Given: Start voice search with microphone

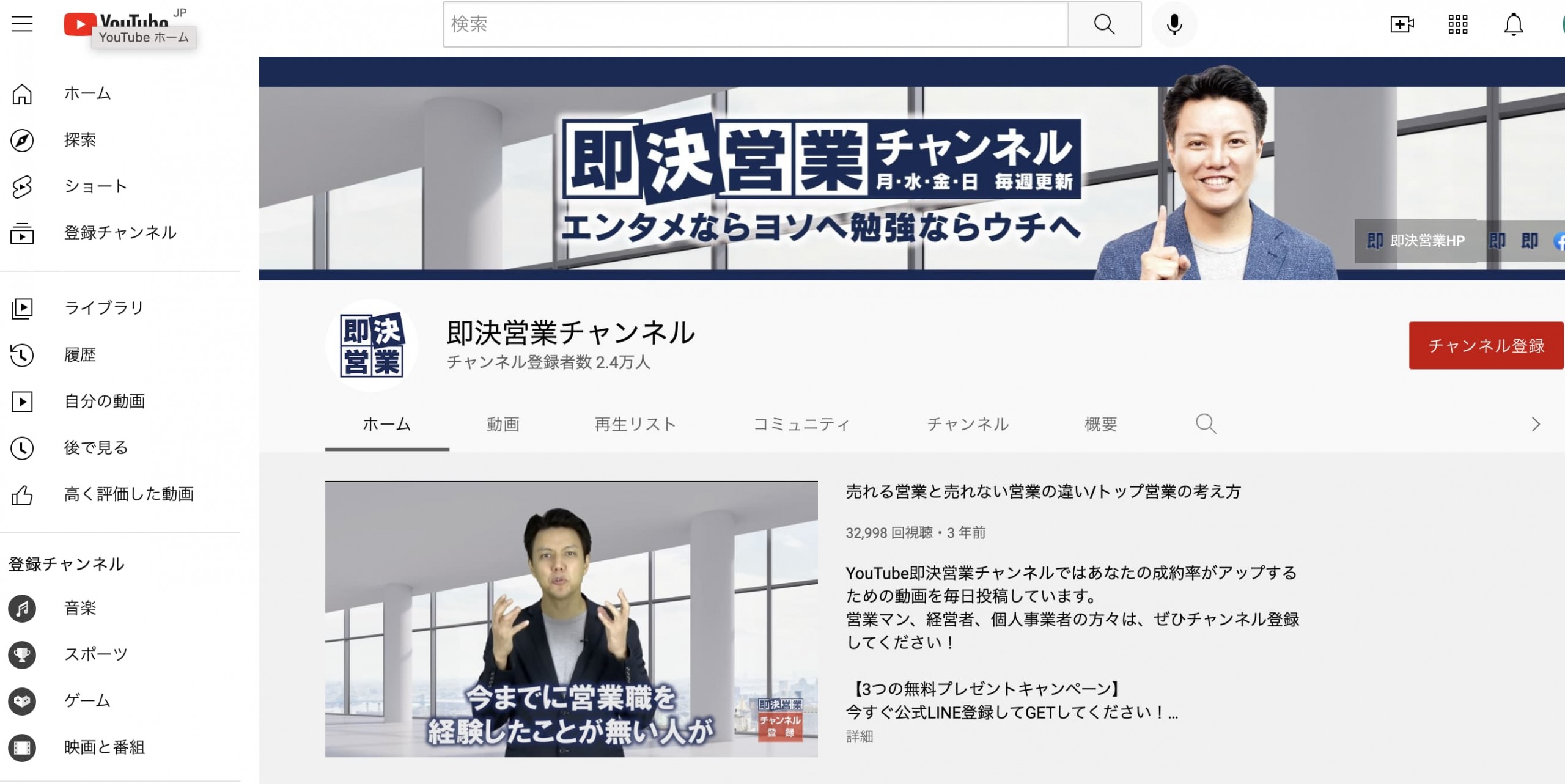Looking at the screenshot, I should click(1174, 24).
